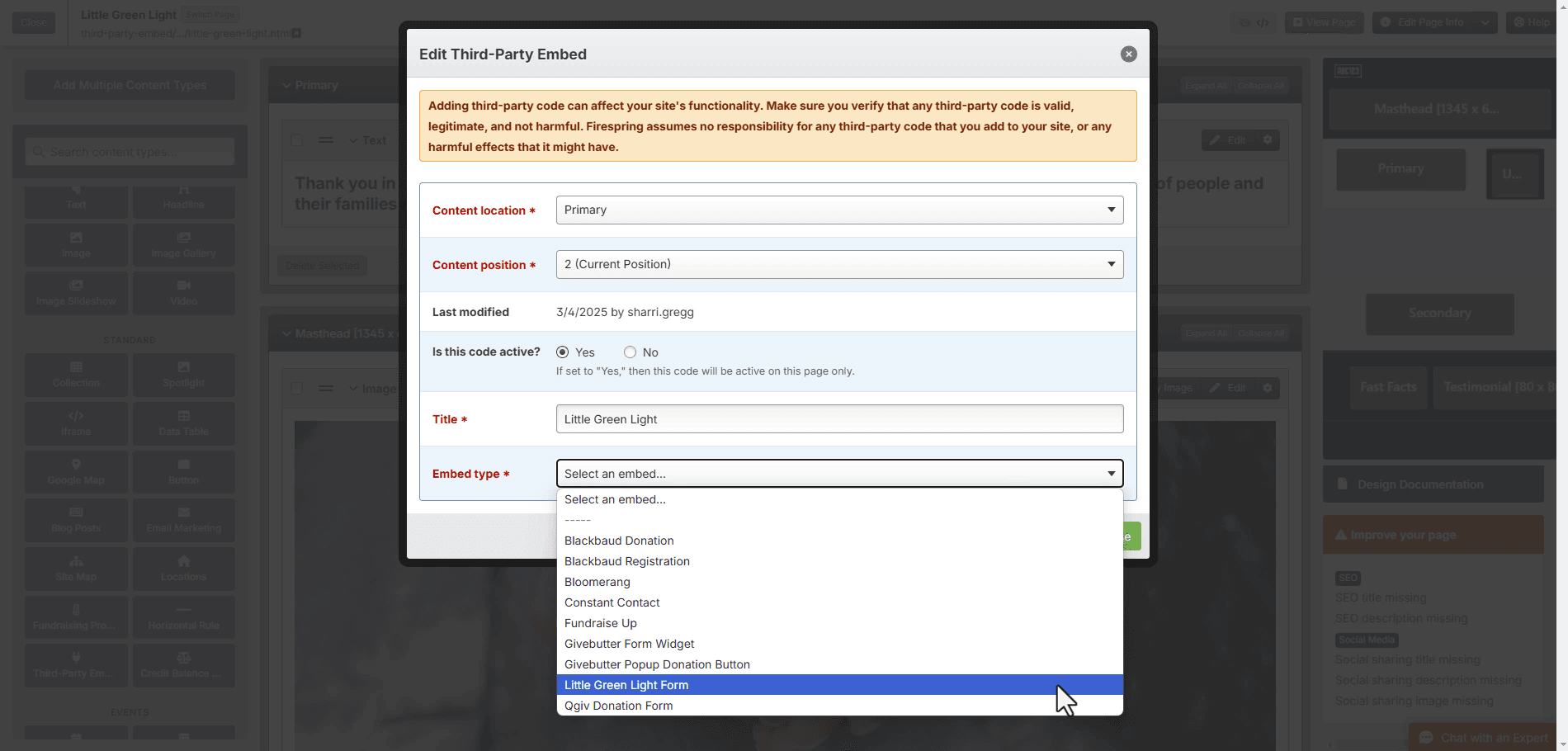The height and width of the screenshot is (751, 1568).
Task: Collapse the Primary section chevron
Action: click(x=286, y=85)
